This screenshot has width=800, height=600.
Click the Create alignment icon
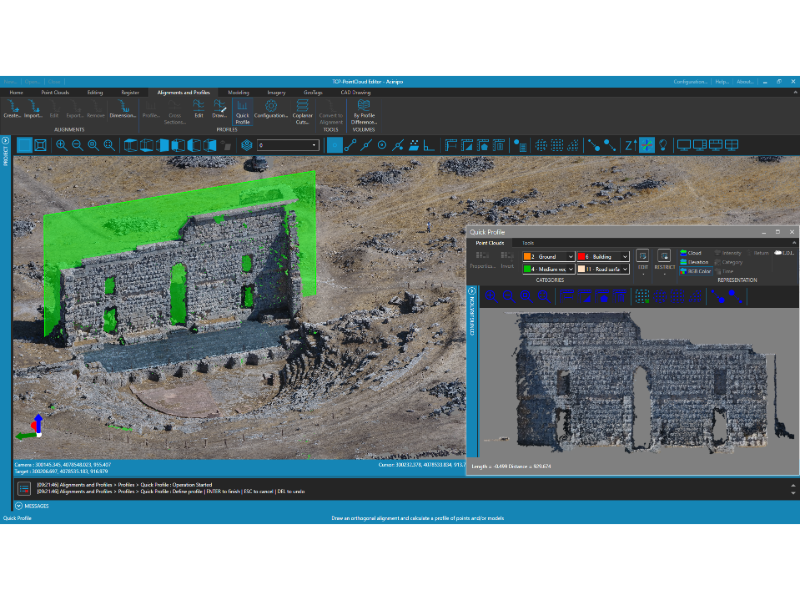[x=12, y=109]
